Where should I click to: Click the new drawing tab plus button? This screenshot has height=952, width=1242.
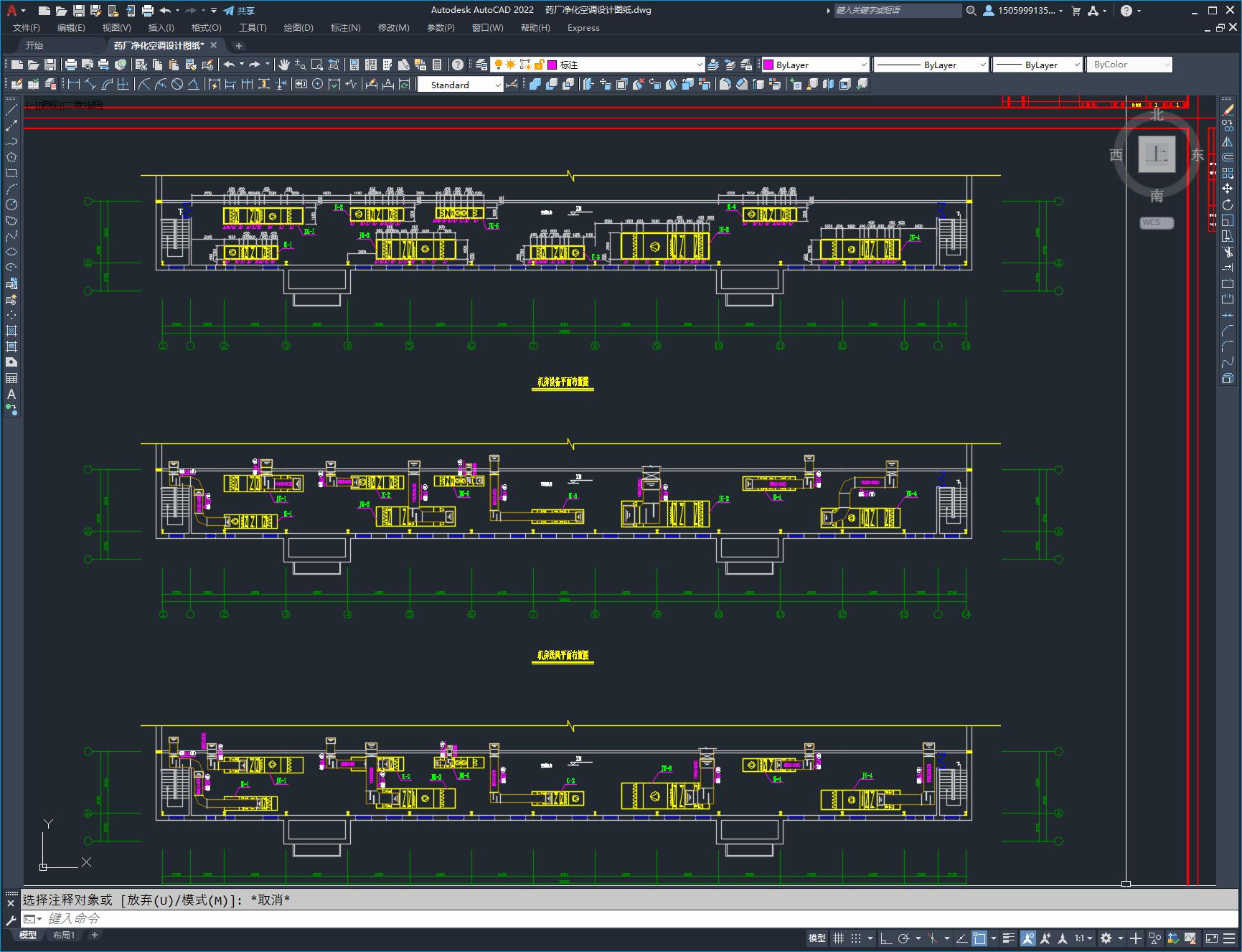[x=239, y=45]
